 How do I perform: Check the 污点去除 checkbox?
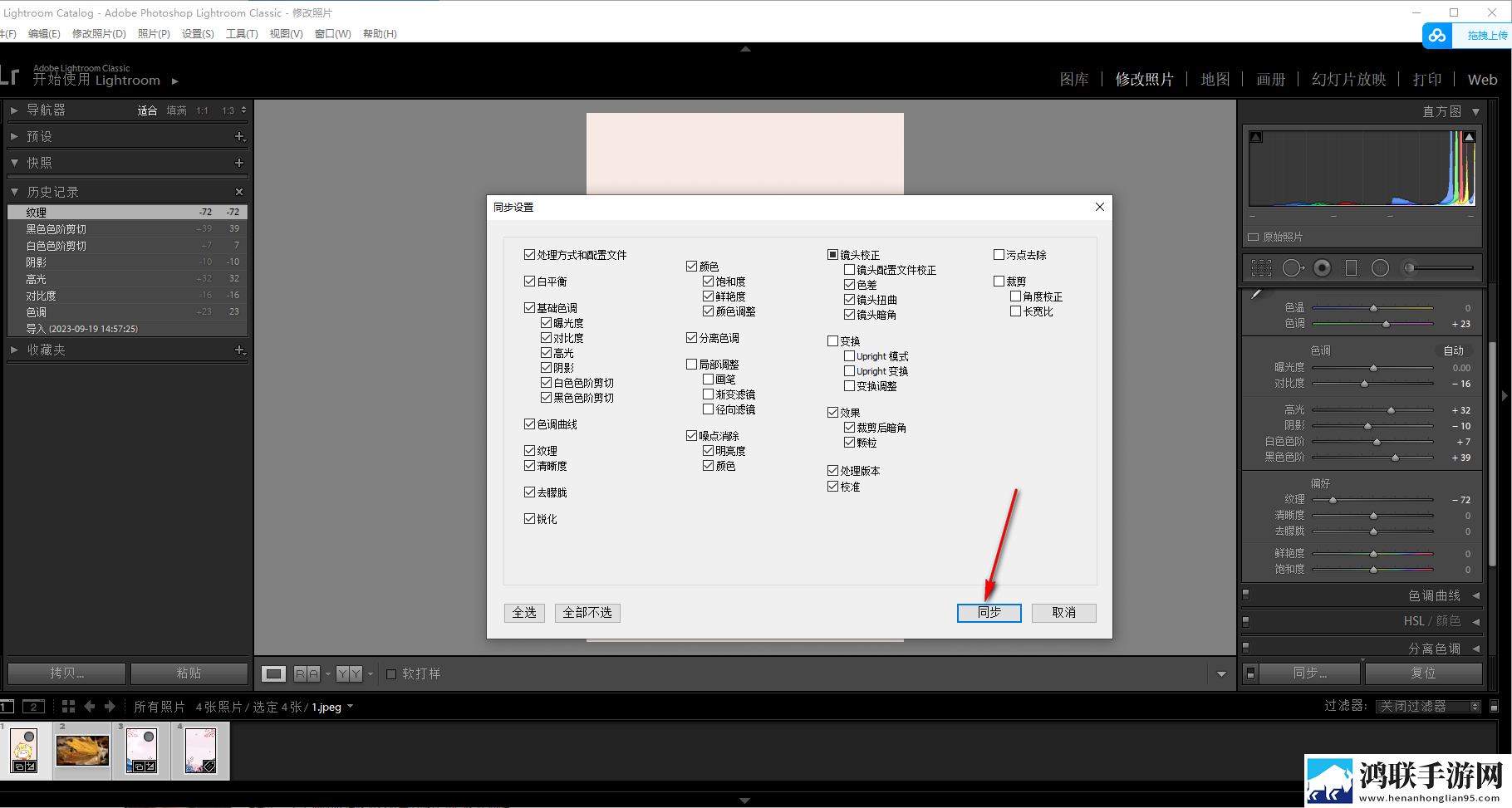pyautogui.click(x=999, y=255)
